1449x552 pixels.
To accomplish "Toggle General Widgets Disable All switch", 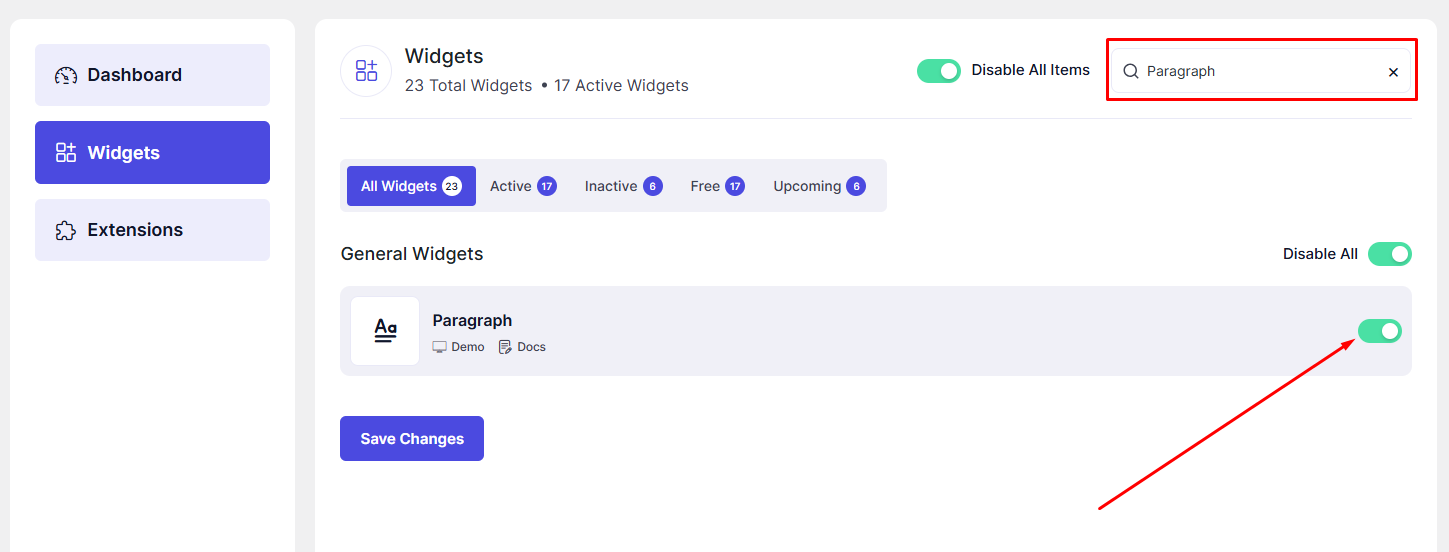I will 1389,254.
